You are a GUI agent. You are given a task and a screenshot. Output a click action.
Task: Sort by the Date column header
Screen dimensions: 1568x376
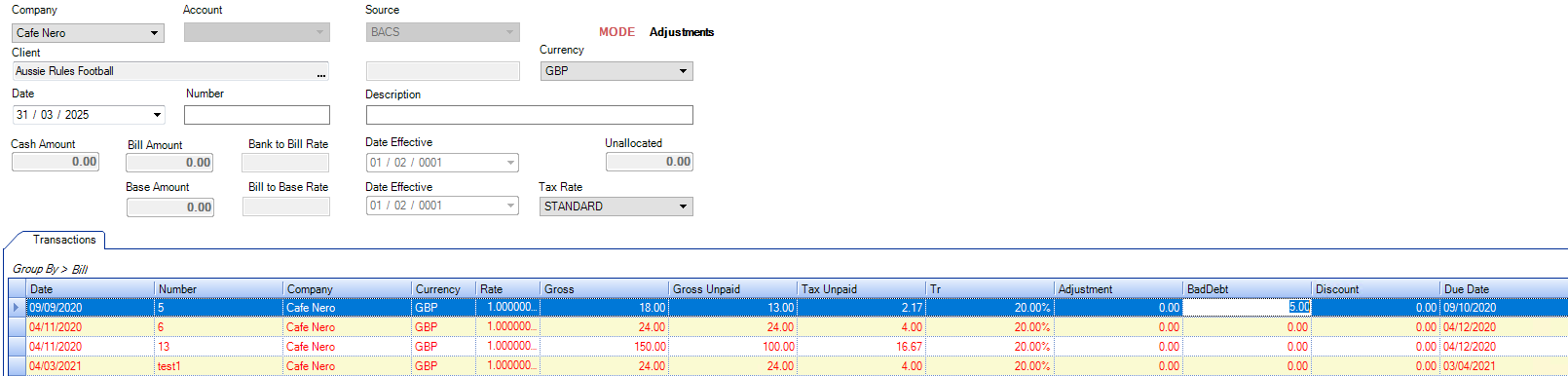pyautogui.click(x=91, y=289)
